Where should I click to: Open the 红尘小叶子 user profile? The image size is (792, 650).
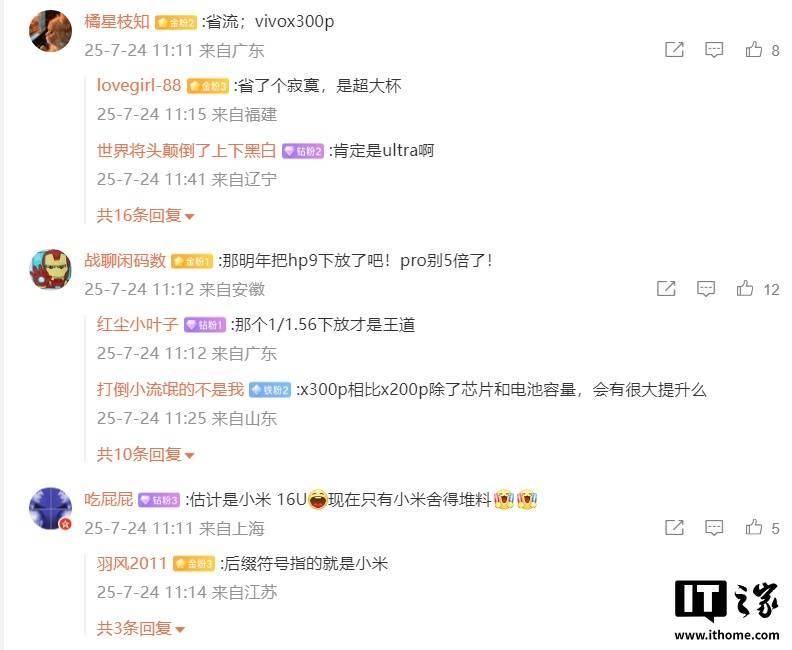click(137, 324)
